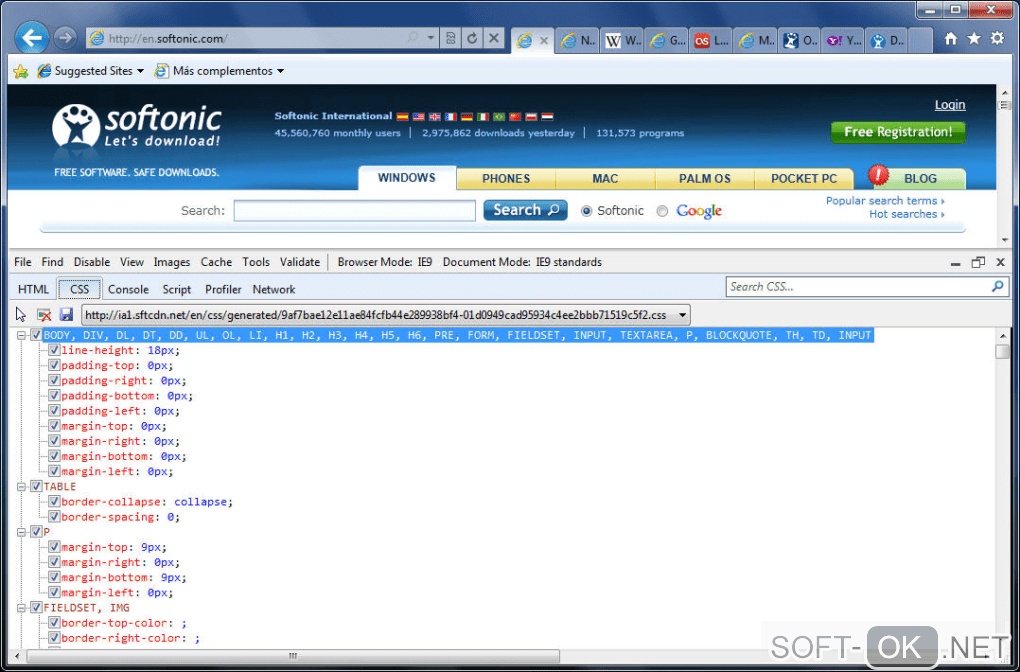Screen dimensions: 1020x672
Task: Switch to the Wikipedia browser tab
Action: 623,40
